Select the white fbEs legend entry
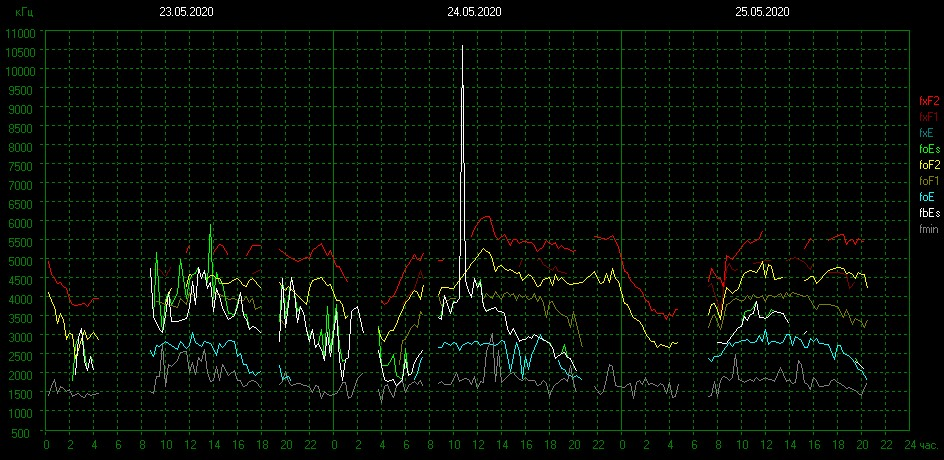 (x=929, y=213)
